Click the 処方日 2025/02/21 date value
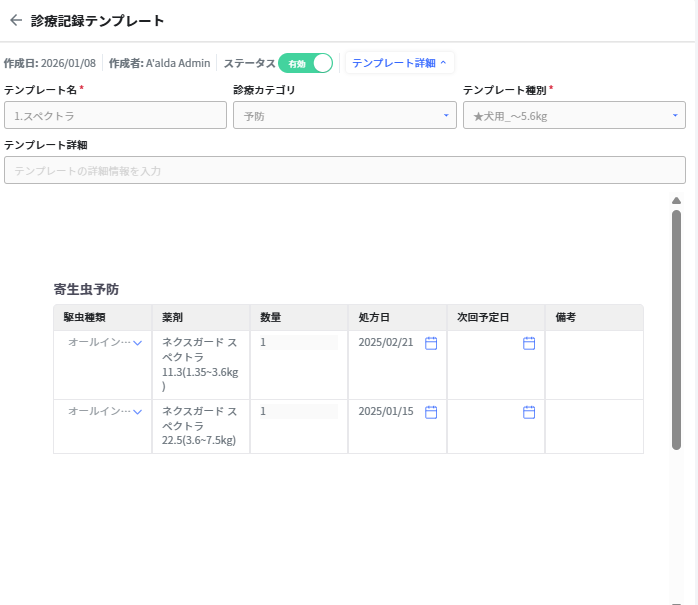The image size is (698, 605). coord(386,342)
